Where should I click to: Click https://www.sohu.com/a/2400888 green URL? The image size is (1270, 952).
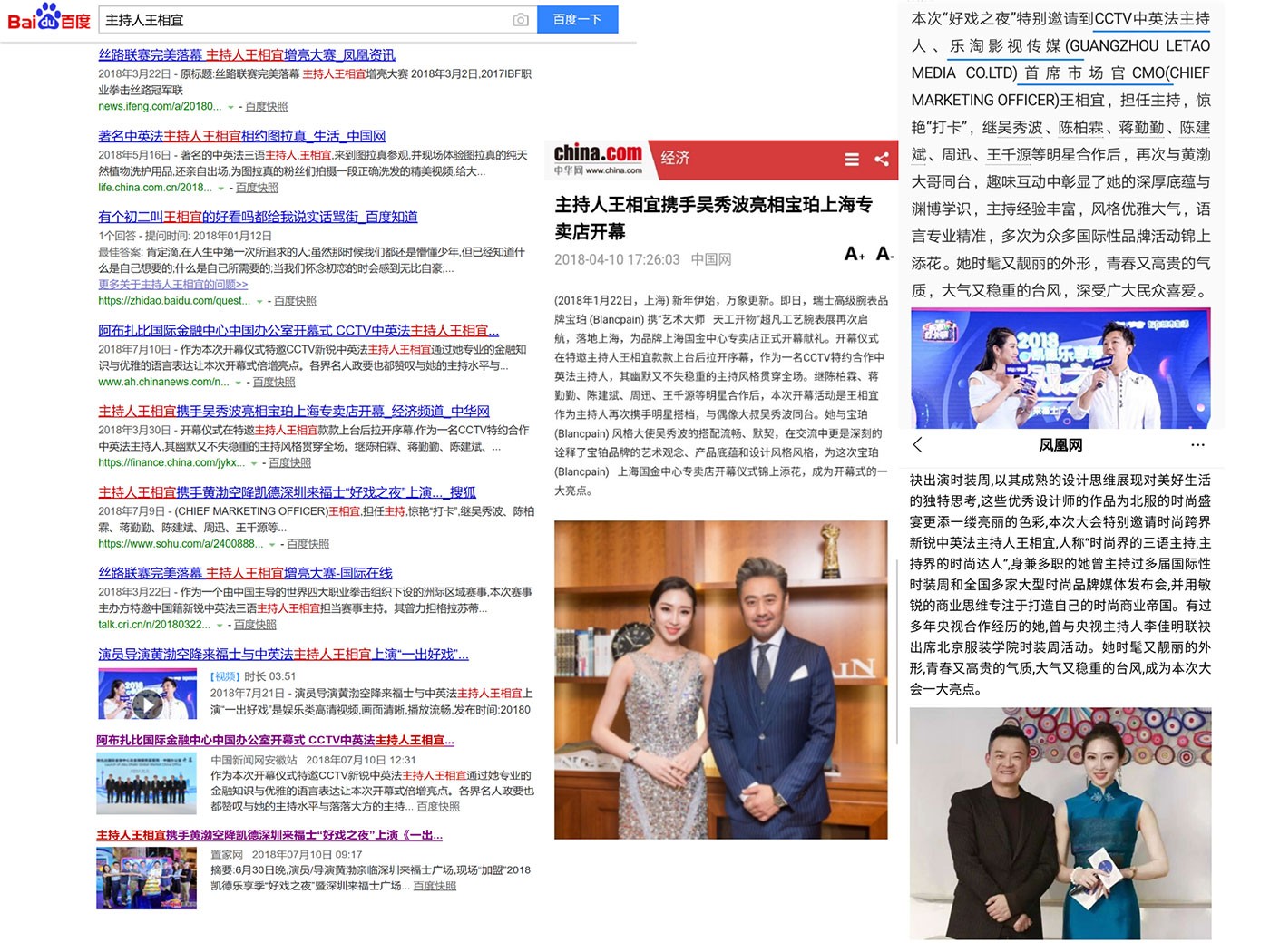pos(181,544)
